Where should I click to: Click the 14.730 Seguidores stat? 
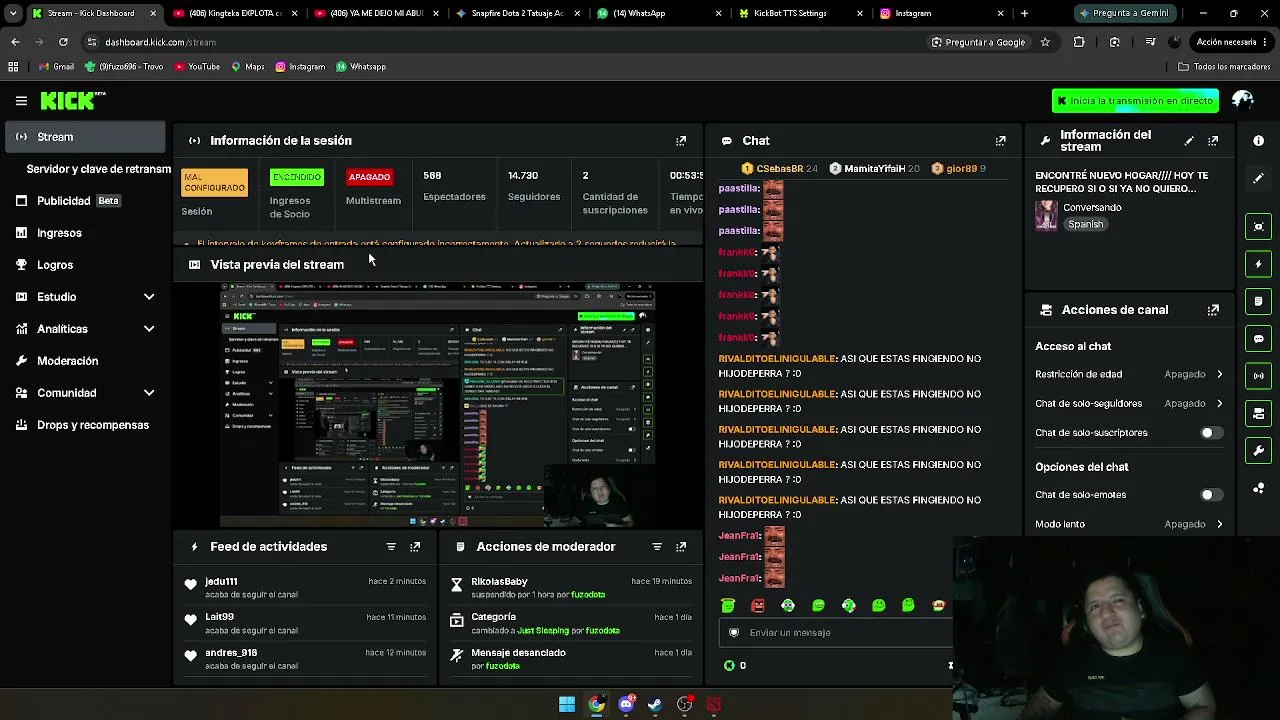pos(534,186)
